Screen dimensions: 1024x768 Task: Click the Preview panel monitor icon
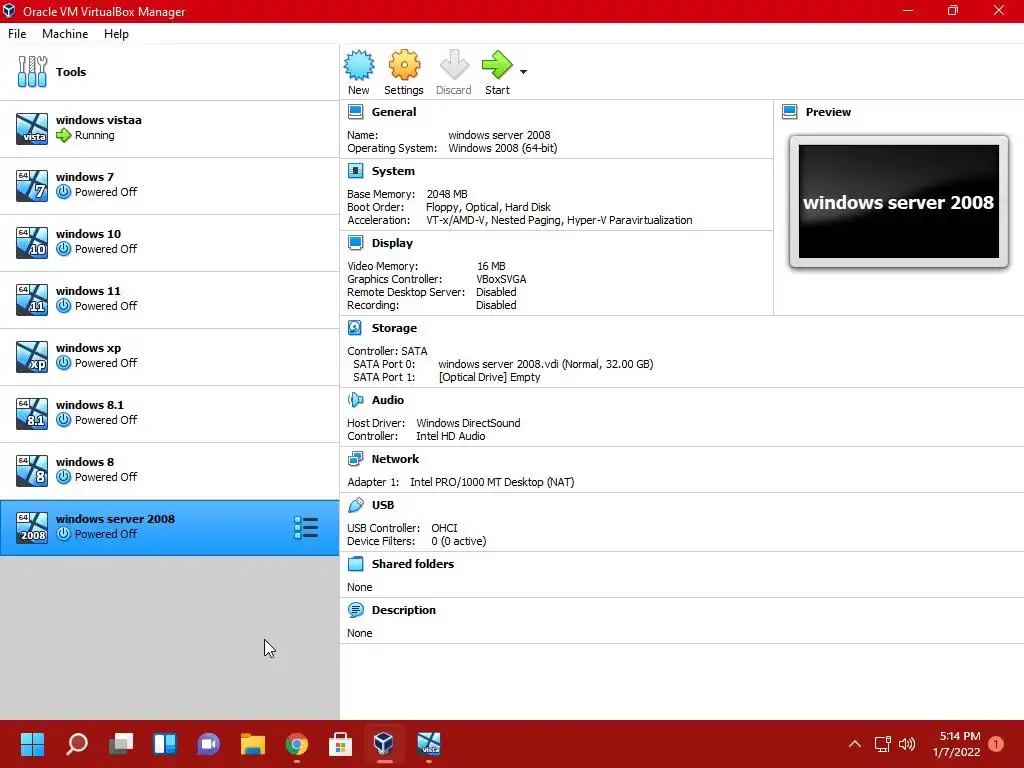[790, 112]
